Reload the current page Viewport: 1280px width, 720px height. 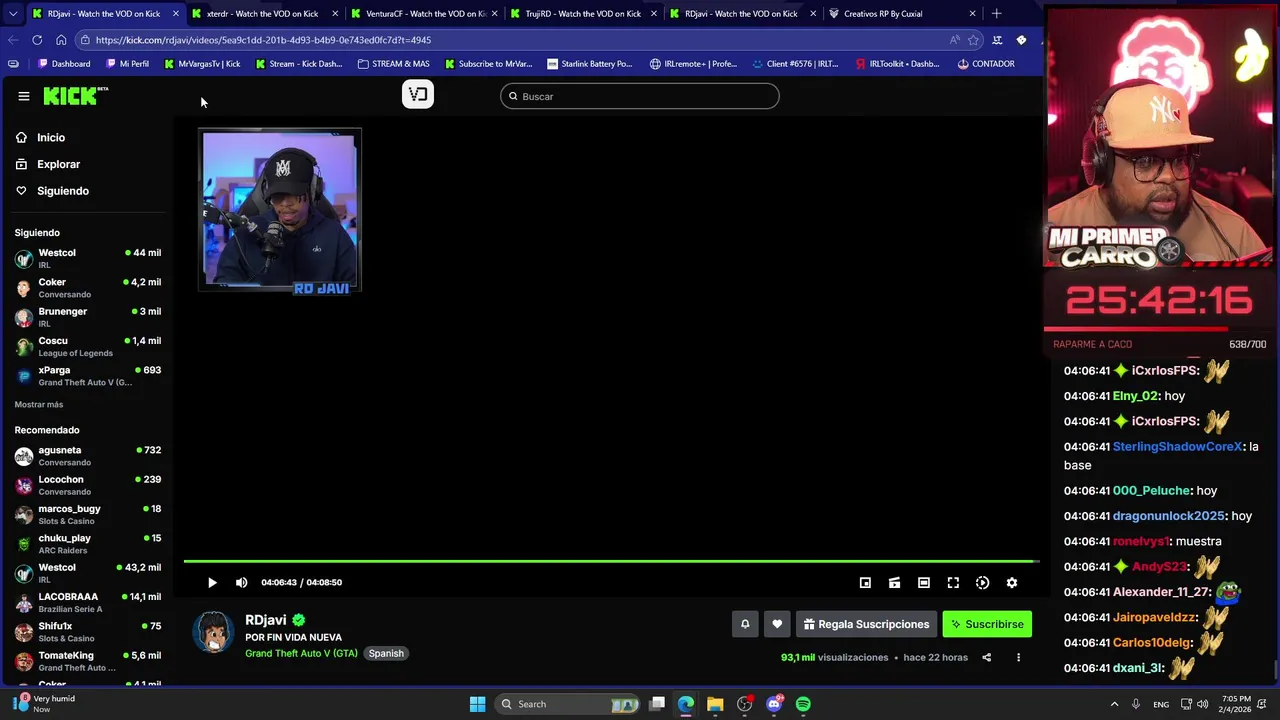pyautogui.click(x=37, y=40)
